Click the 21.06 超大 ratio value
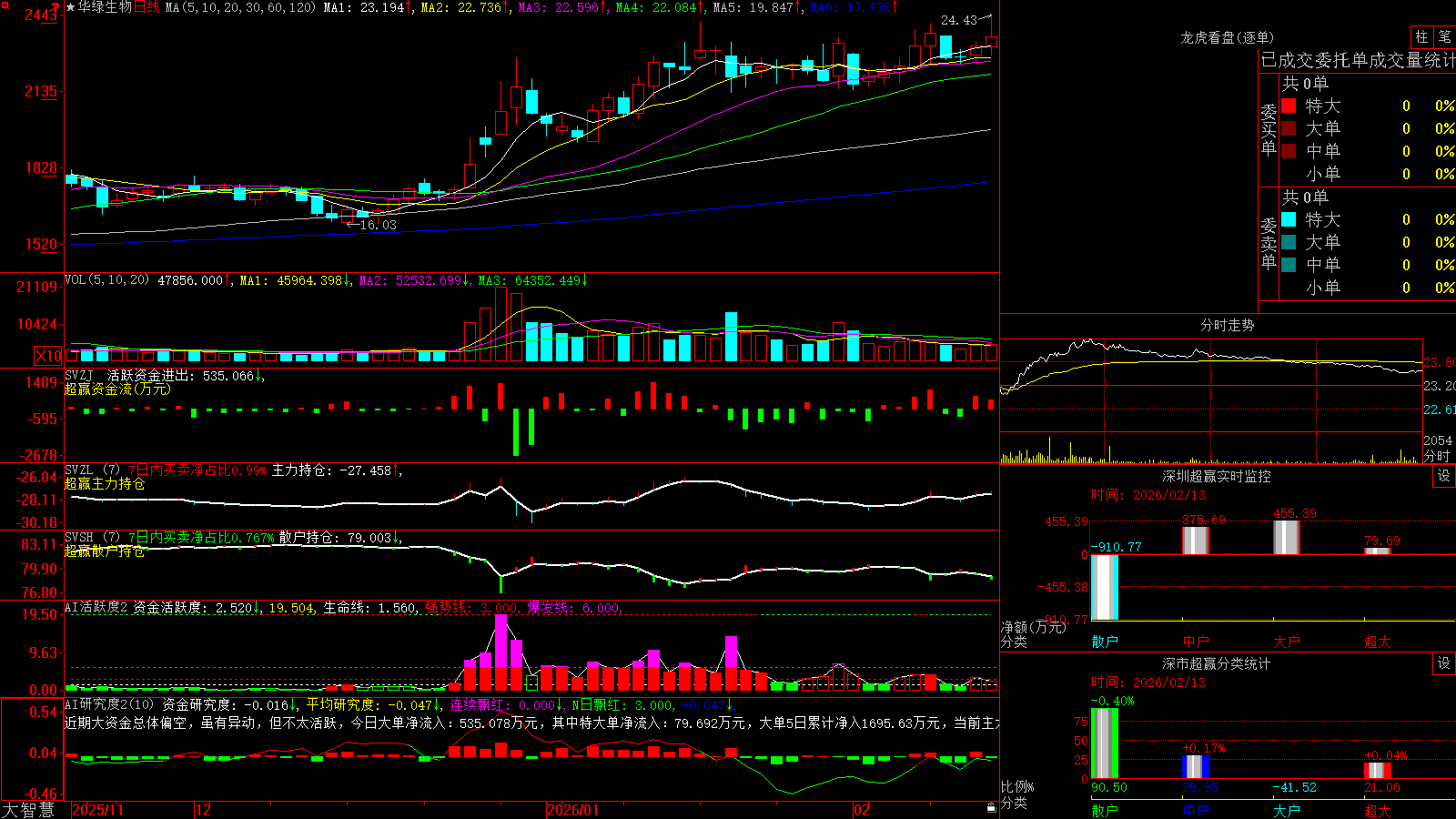 [x=1382, y=787]
